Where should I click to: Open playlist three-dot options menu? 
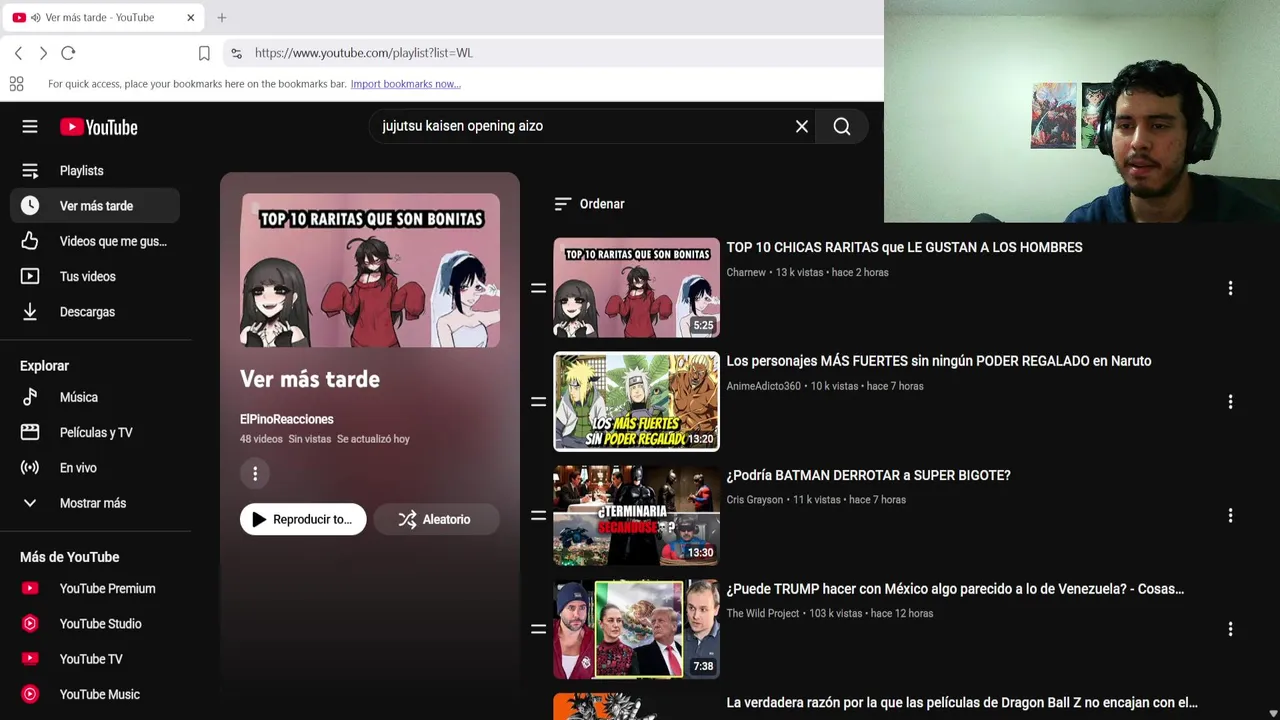point(255,473)
